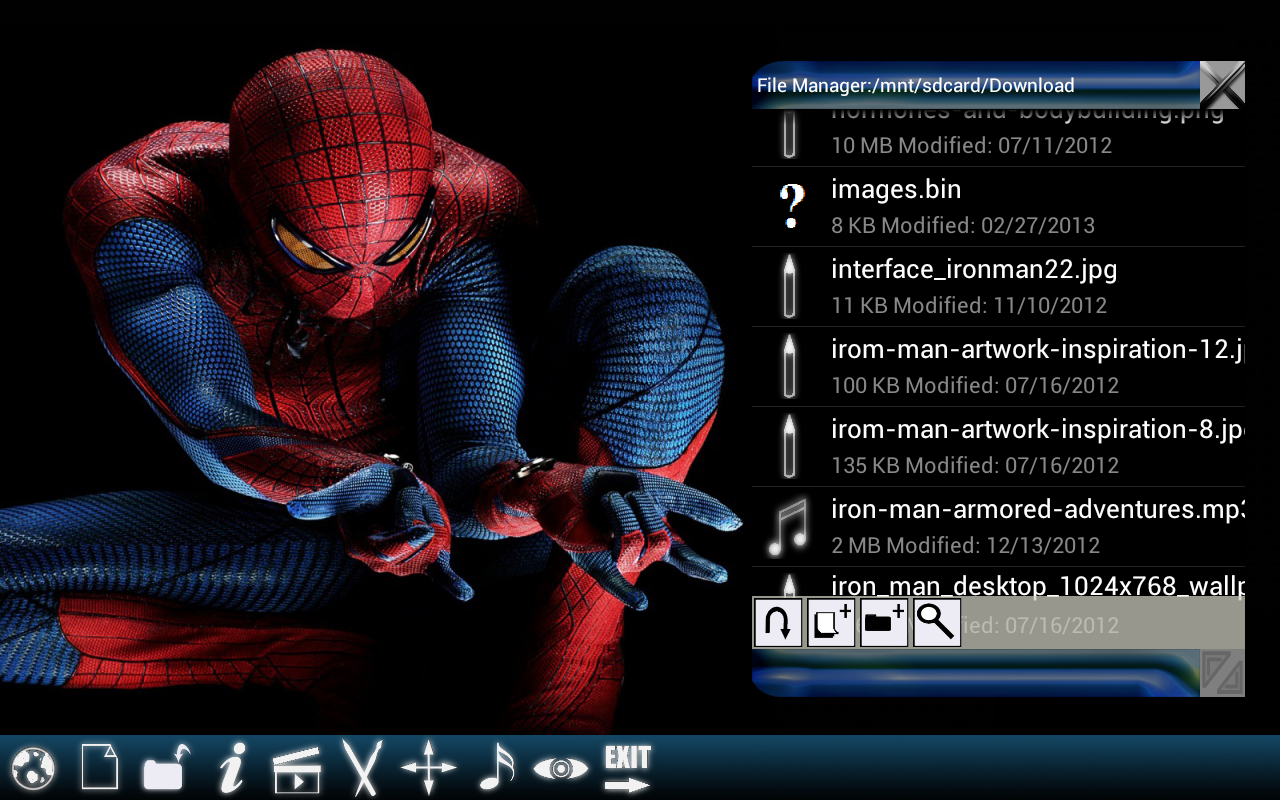Image resolution: width=1280 pixels, height=800 pixels.
Task: Select the scissors cut tool
Action: click(x=362, y=768)
